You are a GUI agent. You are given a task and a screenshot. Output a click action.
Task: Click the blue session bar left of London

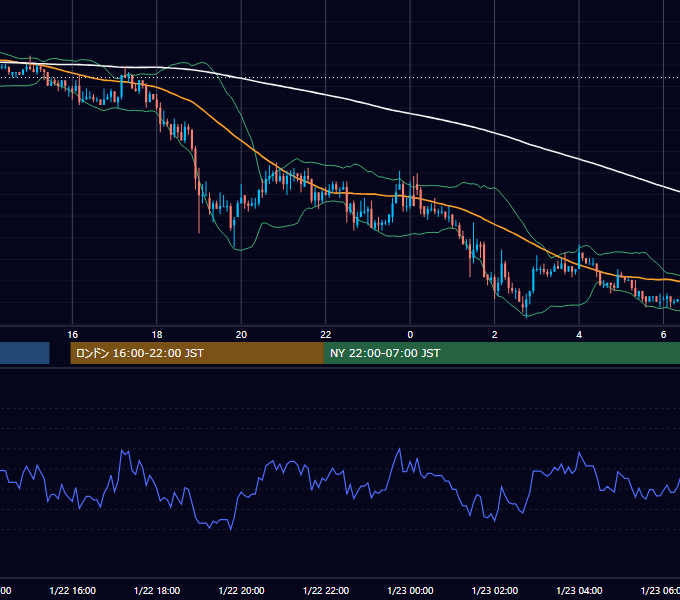click(x=25, y=353)
